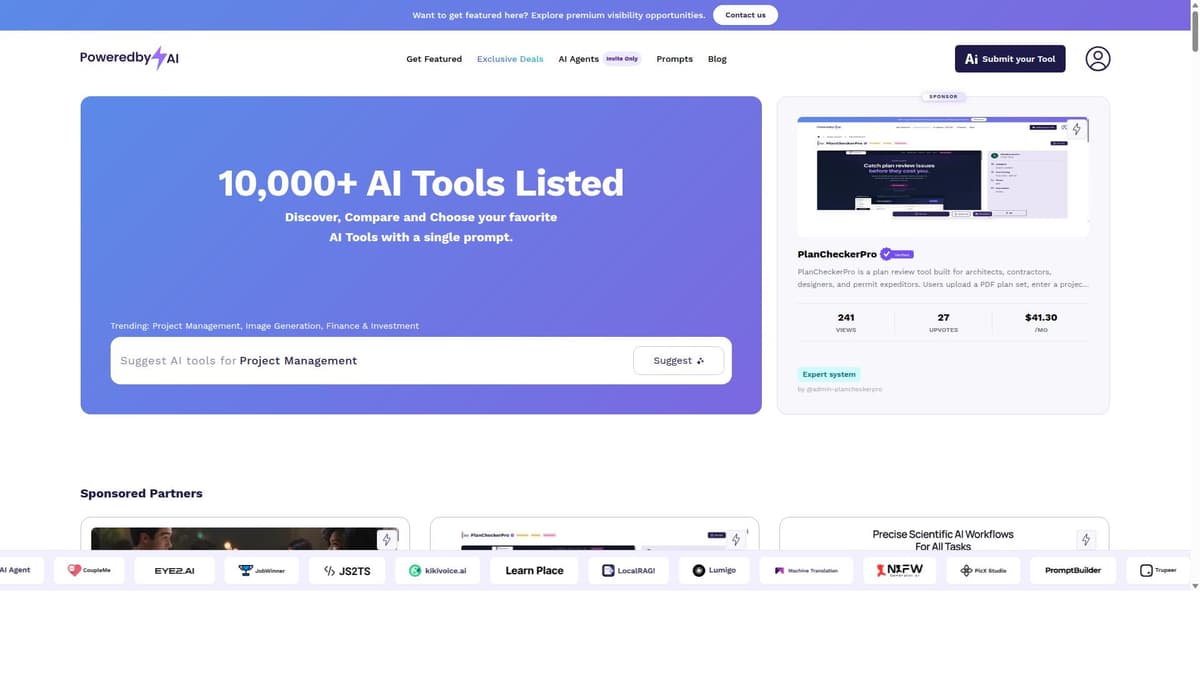Click the verified badge beside PlanCheckerPro

point(897,254)
